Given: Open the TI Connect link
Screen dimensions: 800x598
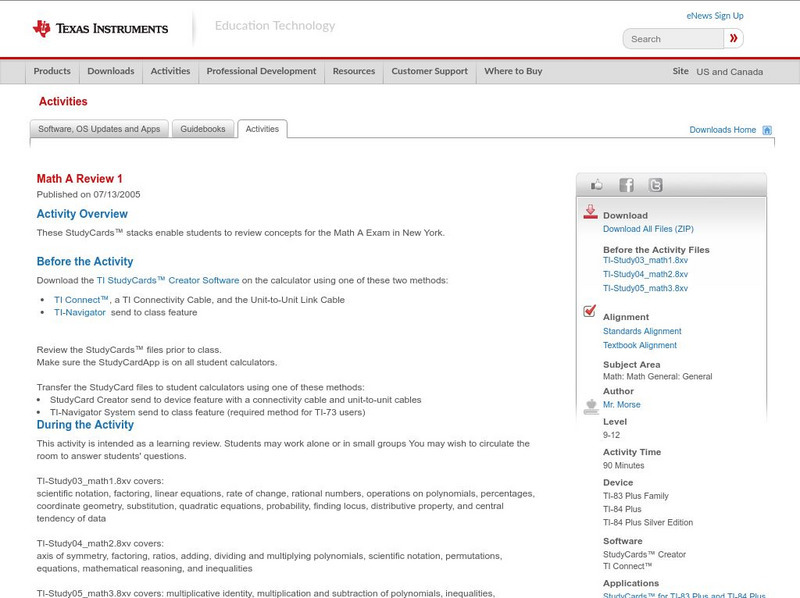Looking at the screenshot, I should pos(81,300).
